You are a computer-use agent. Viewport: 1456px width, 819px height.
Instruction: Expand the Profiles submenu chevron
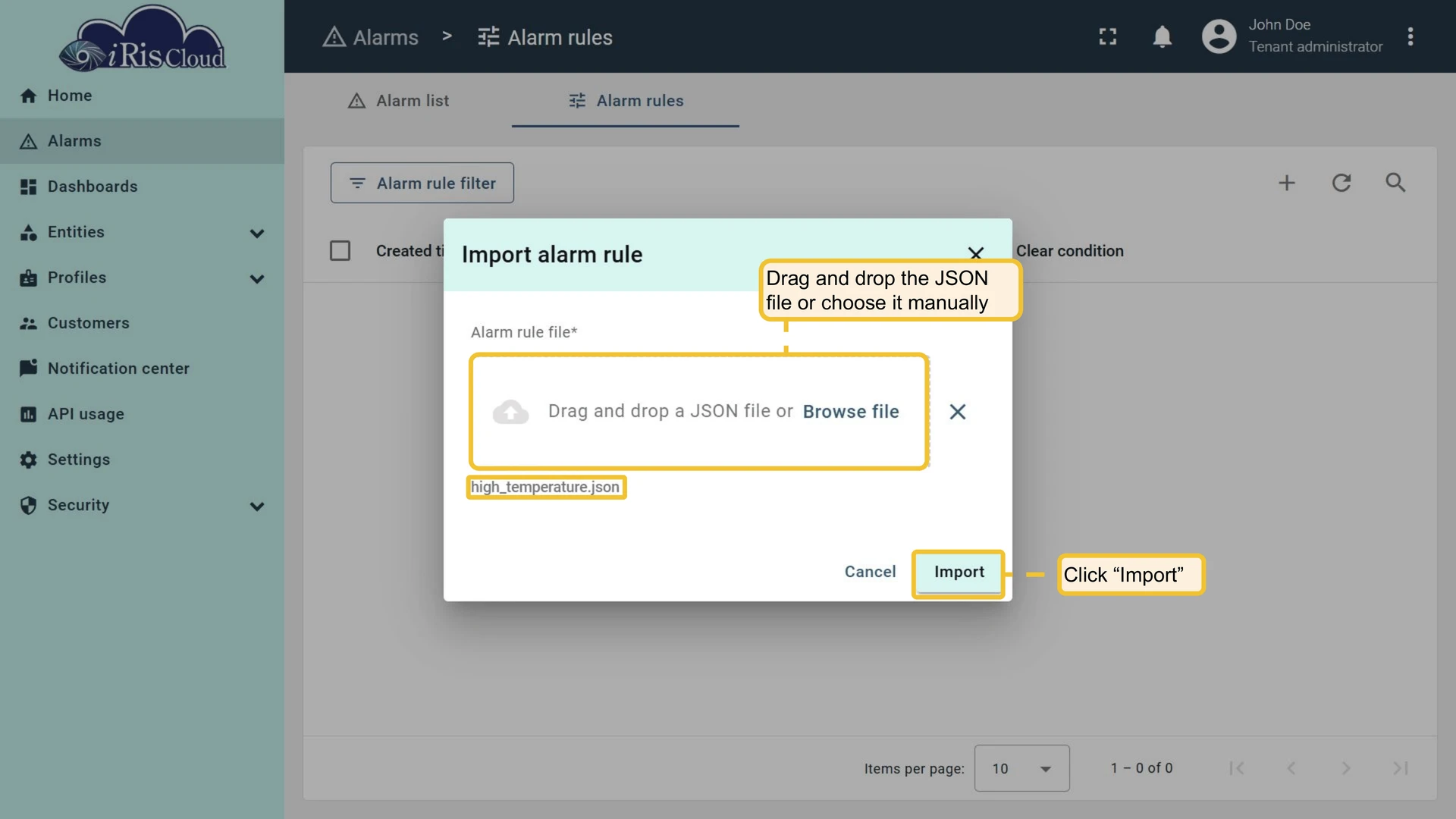[257, 279]
